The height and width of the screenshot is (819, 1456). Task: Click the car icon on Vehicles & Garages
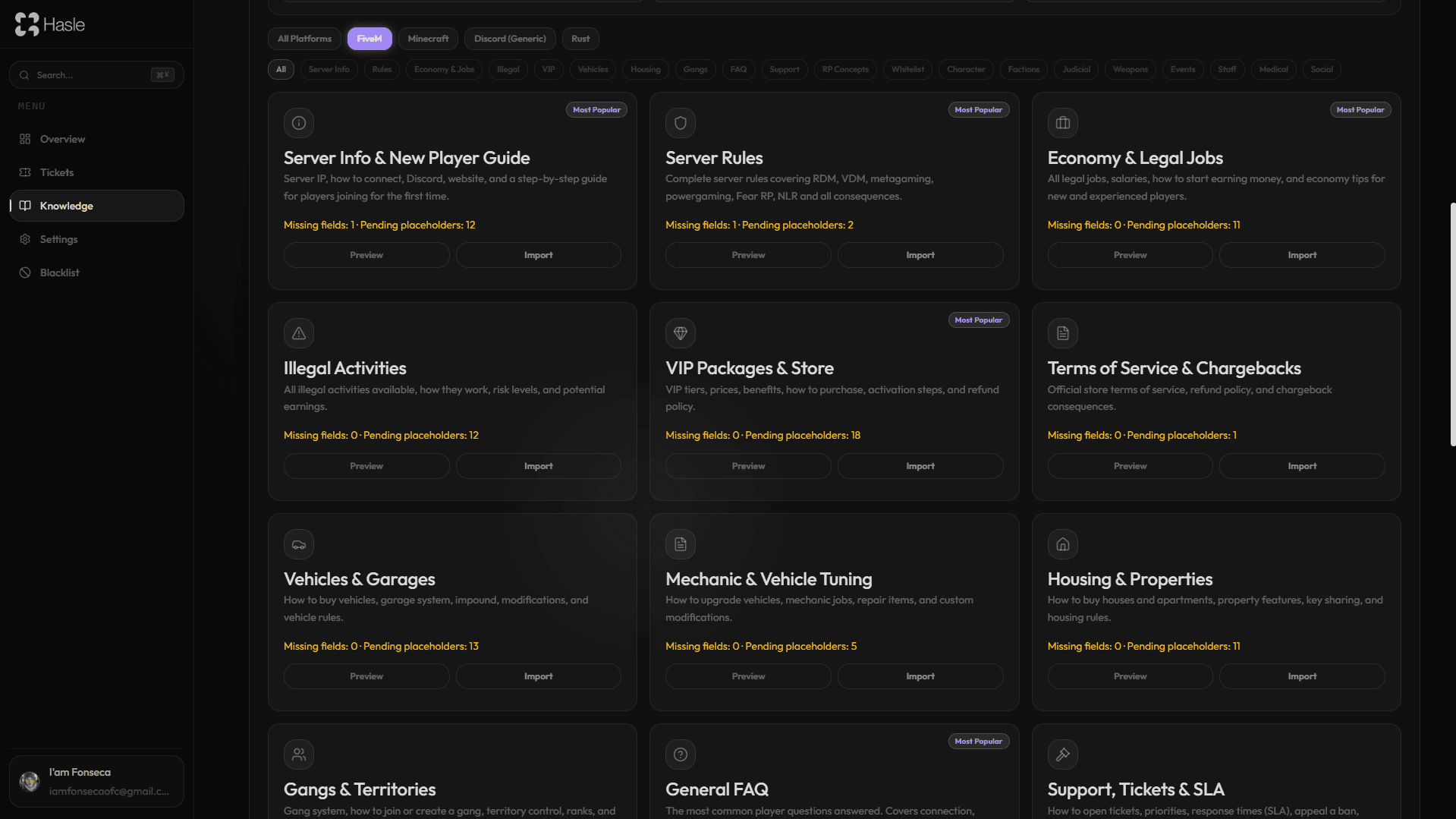tap(298, 543)
